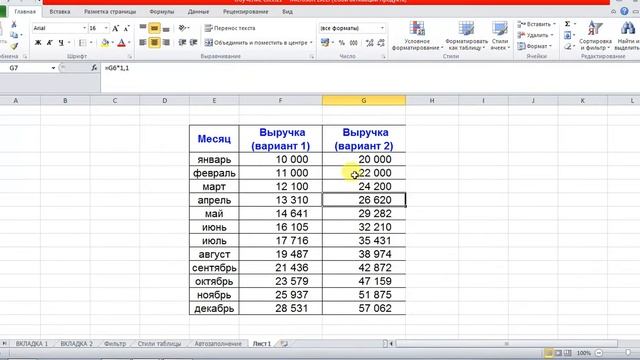Viewport: 640px width, 360px height.
Task: Click the insert function fx icon
Action: click(94, 68)
